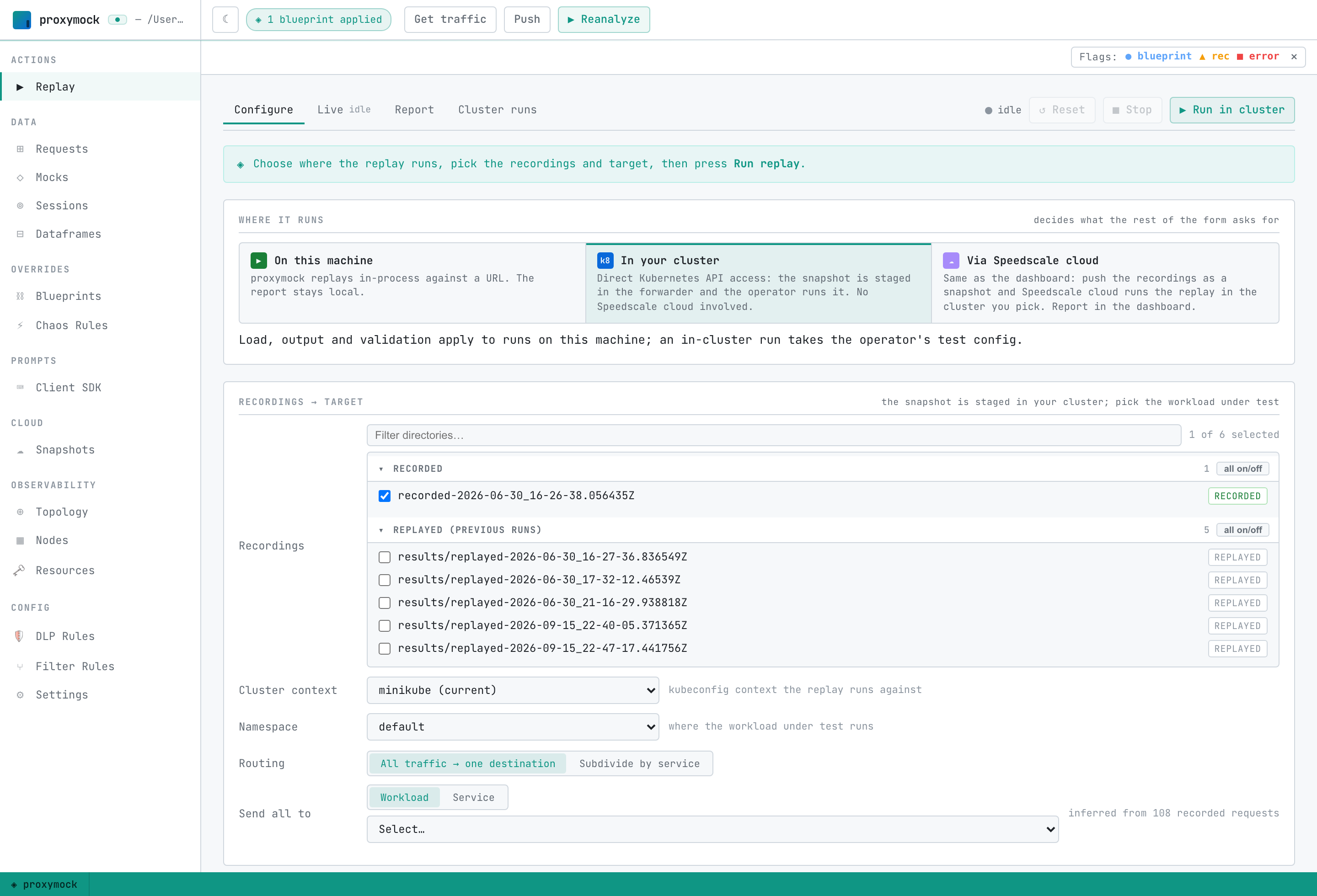Open Filter Rules icon
The width and height of the screenshot is (1317, 896).
[21, 667]
